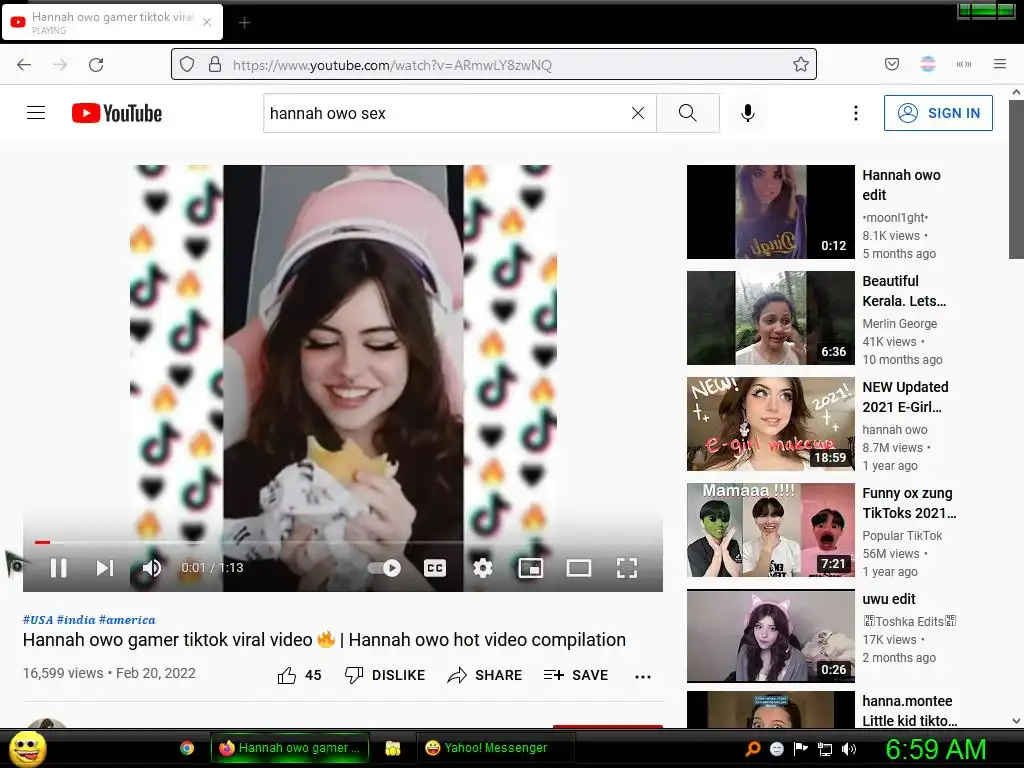Image resolution: width=1024 pixels, height=768 pixels.
Task: Open the 'Beautiful Kerala' video thumbnail
Action: click(x=771, y=318)
